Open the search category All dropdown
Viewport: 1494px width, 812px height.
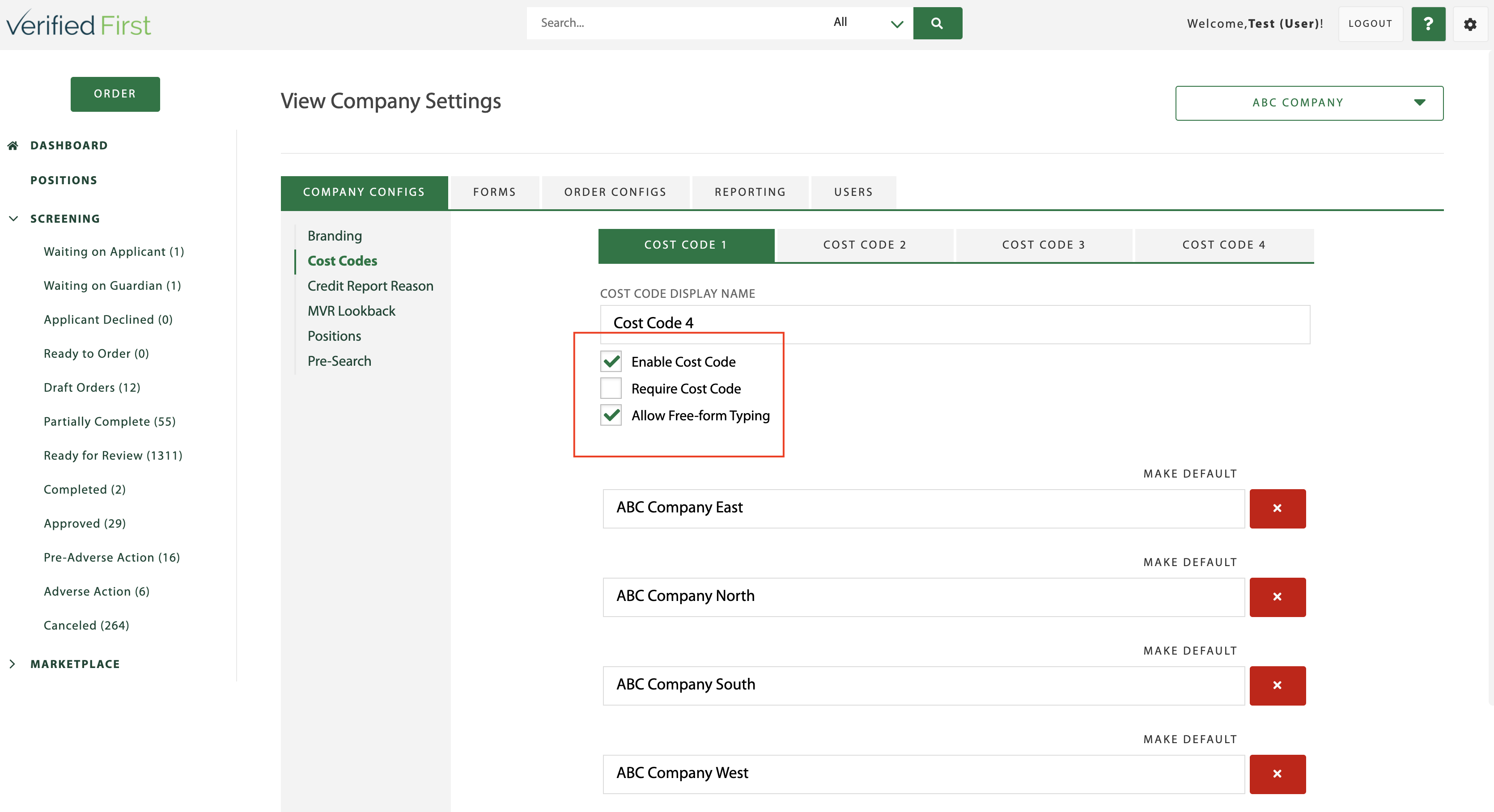(868, 23)
